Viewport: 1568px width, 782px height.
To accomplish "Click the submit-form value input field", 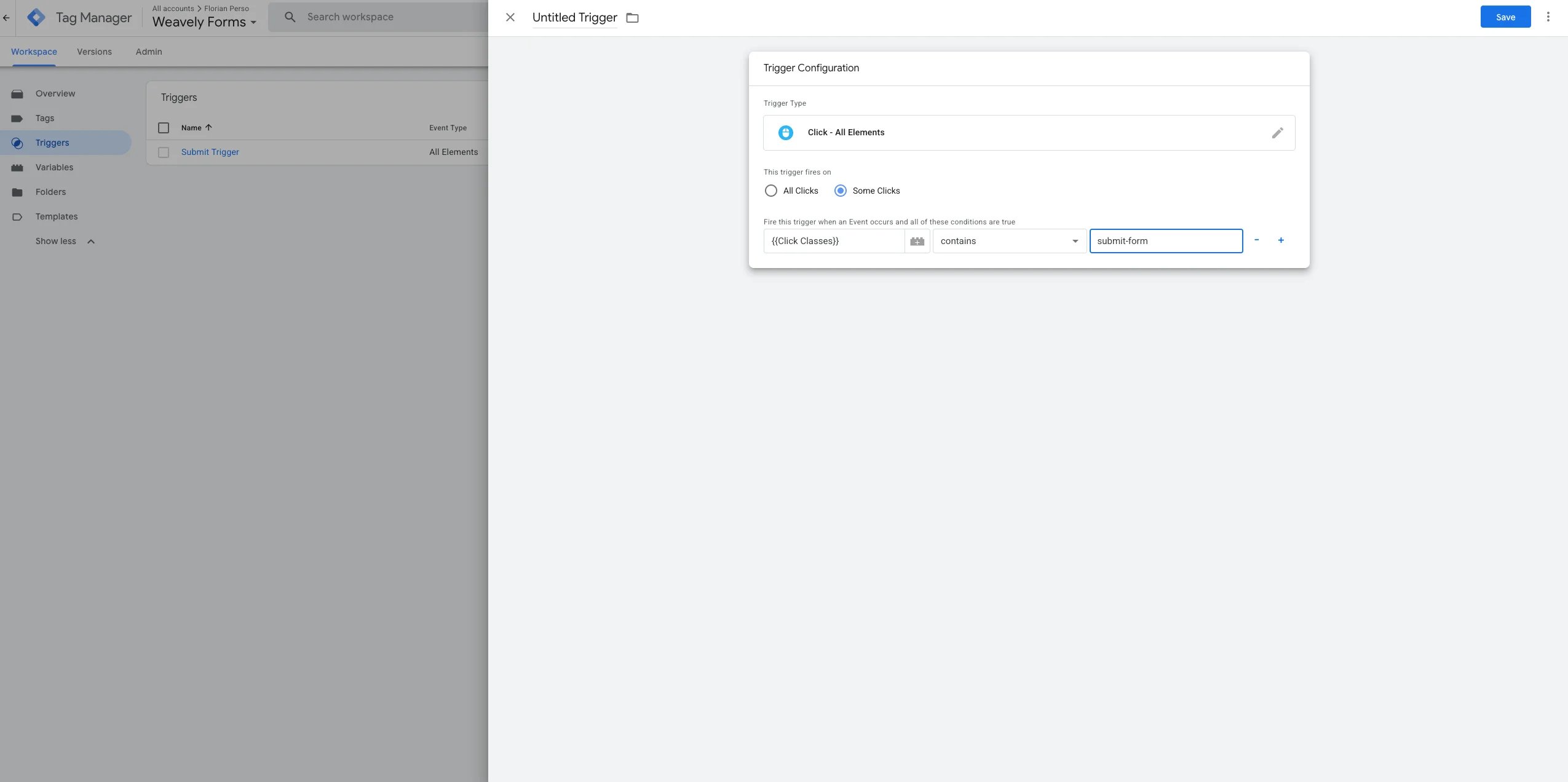I will click(x=1166, y=241).
